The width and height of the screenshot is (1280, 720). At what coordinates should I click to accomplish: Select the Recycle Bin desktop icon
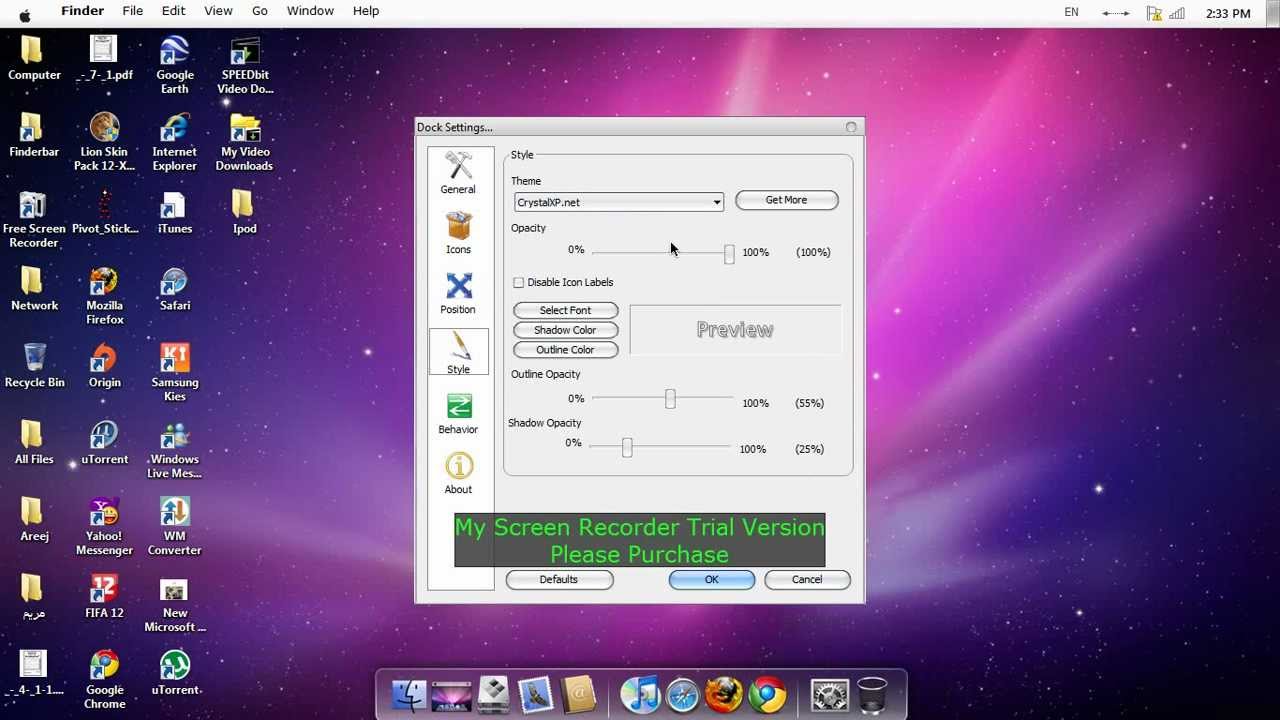pos(34,365)
